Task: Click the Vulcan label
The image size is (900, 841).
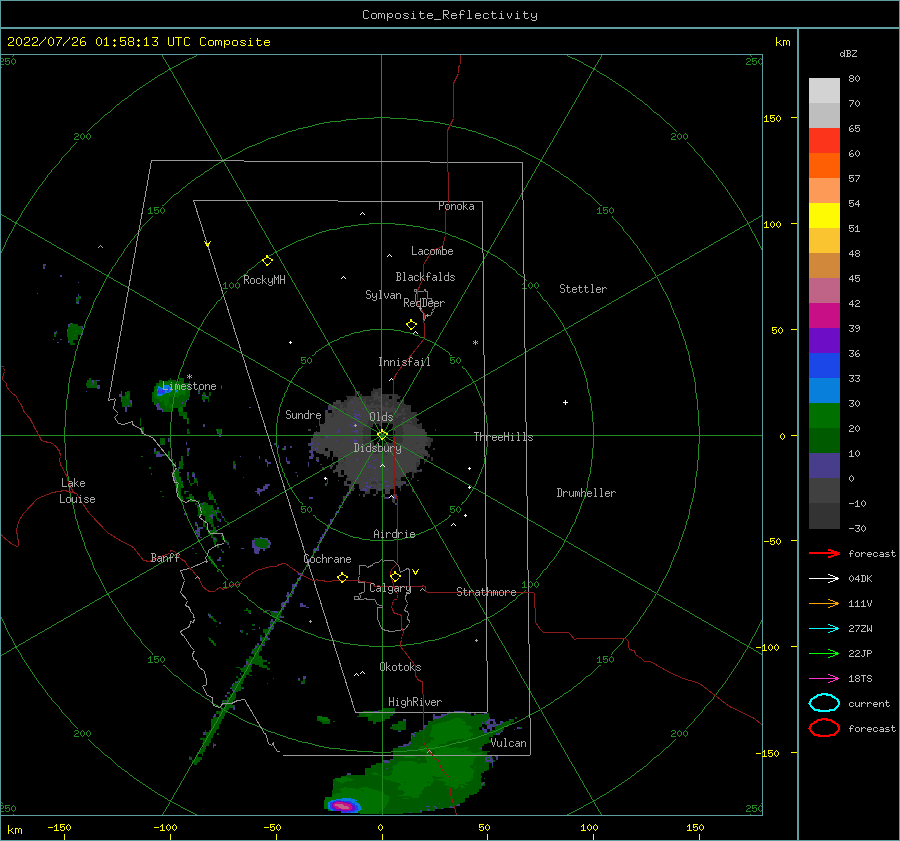Action: point(509,743)
